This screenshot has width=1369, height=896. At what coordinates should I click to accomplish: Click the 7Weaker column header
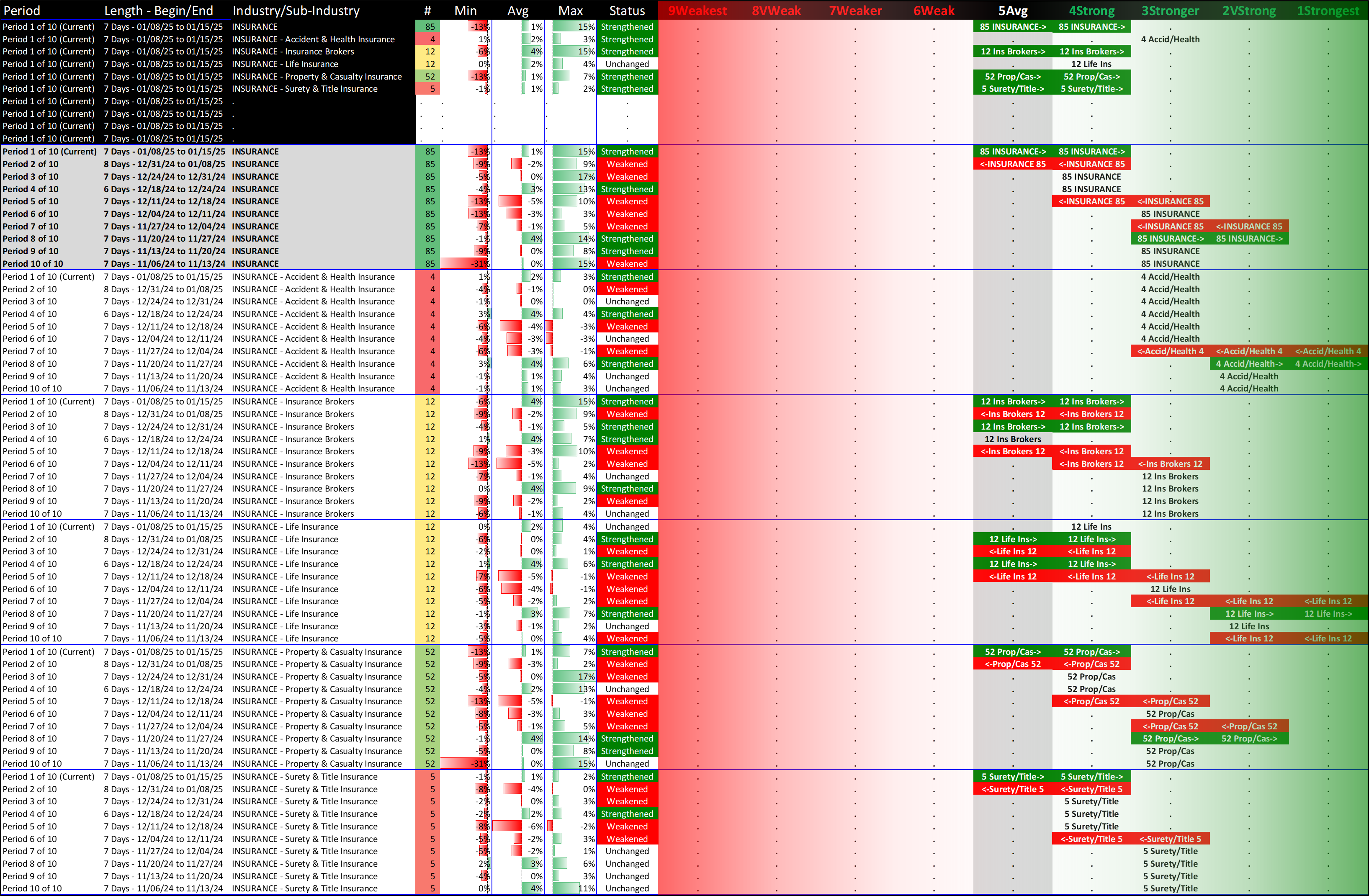pos(855,10)
